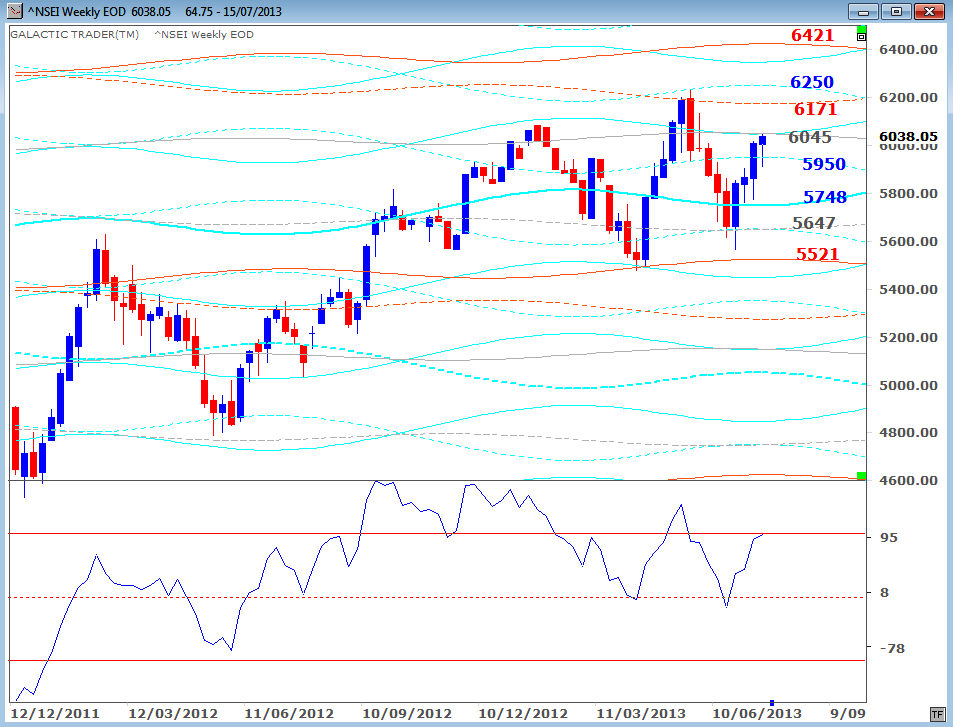Image resolution: width=953 pixels, height=727 pixels.
Task: Click the green square at chart top-right corner
Action: pyautogui.click(x=861, y=29)
